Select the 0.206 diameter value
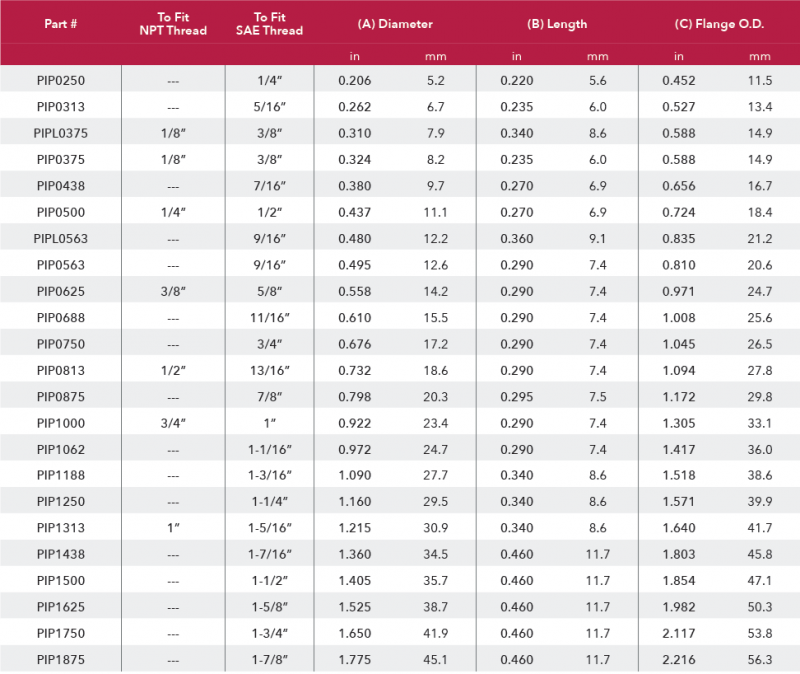The width and height of the screenshot is (800, 674). pos(355,80)
